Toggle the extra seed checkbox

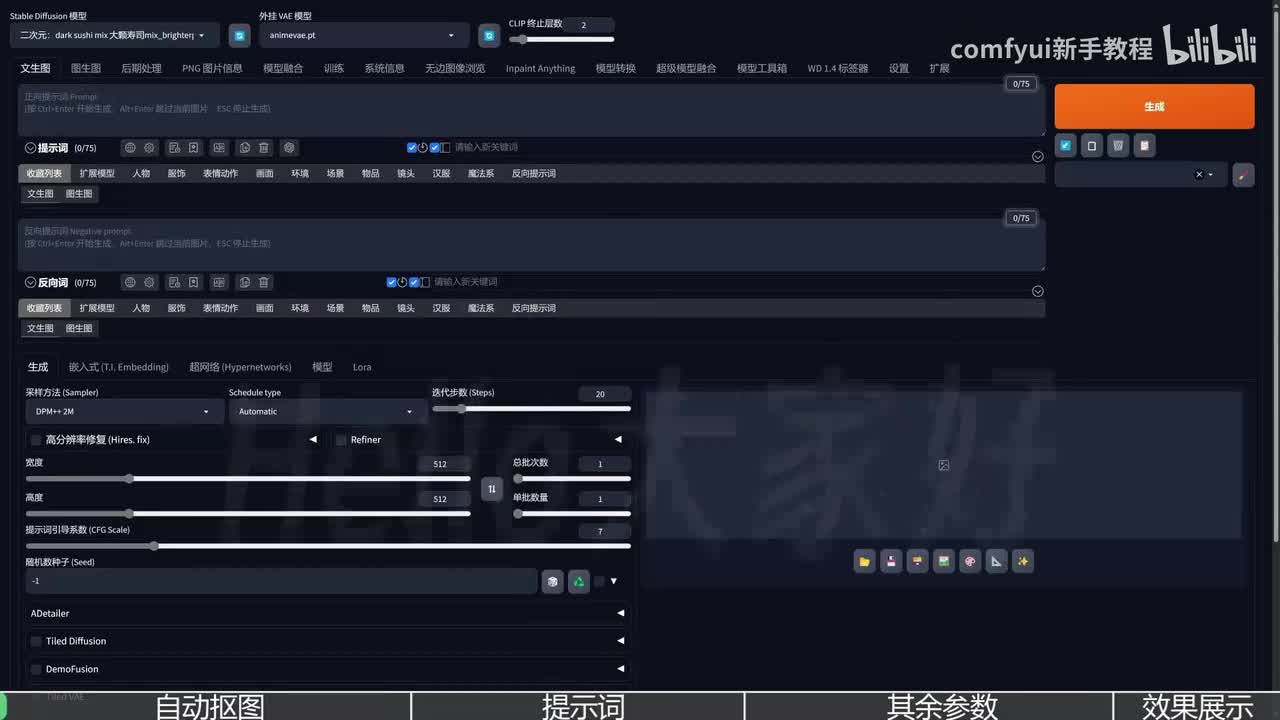coord(599,581)
